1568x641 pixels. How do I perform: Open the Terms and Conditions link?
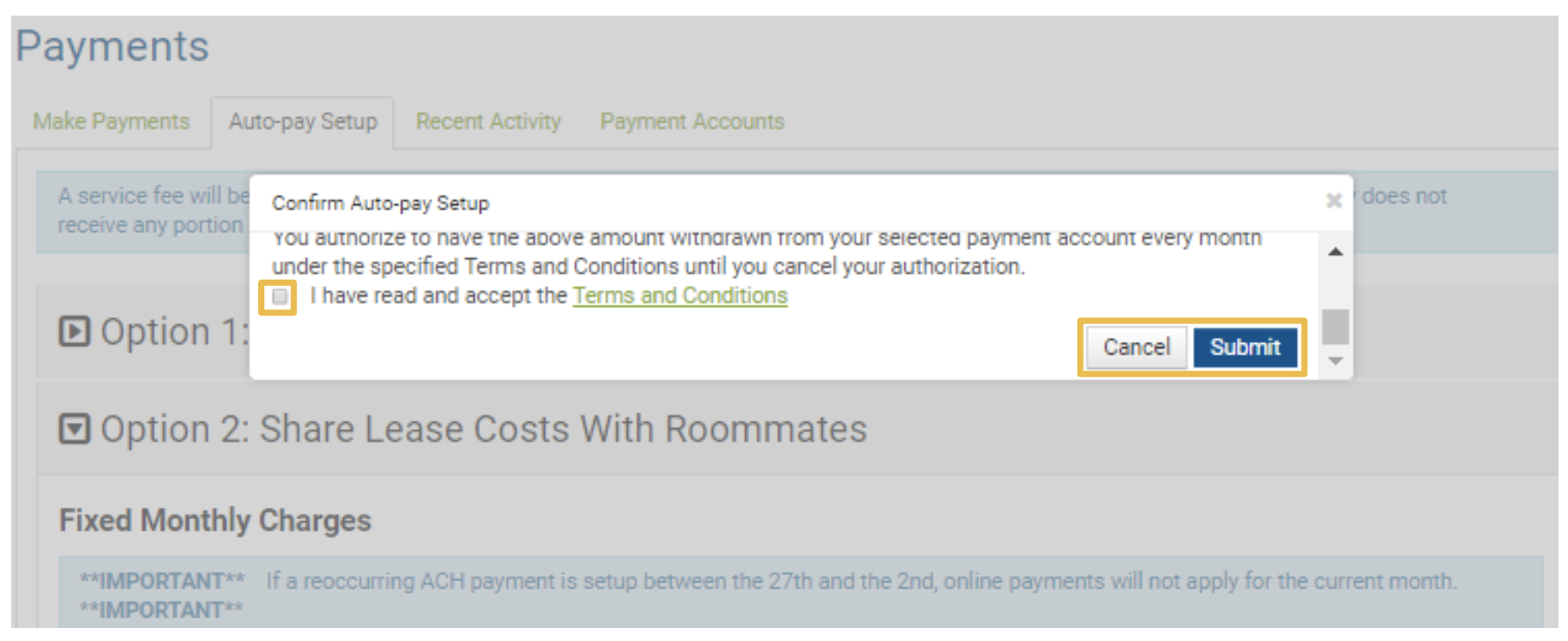click(680, 295)
